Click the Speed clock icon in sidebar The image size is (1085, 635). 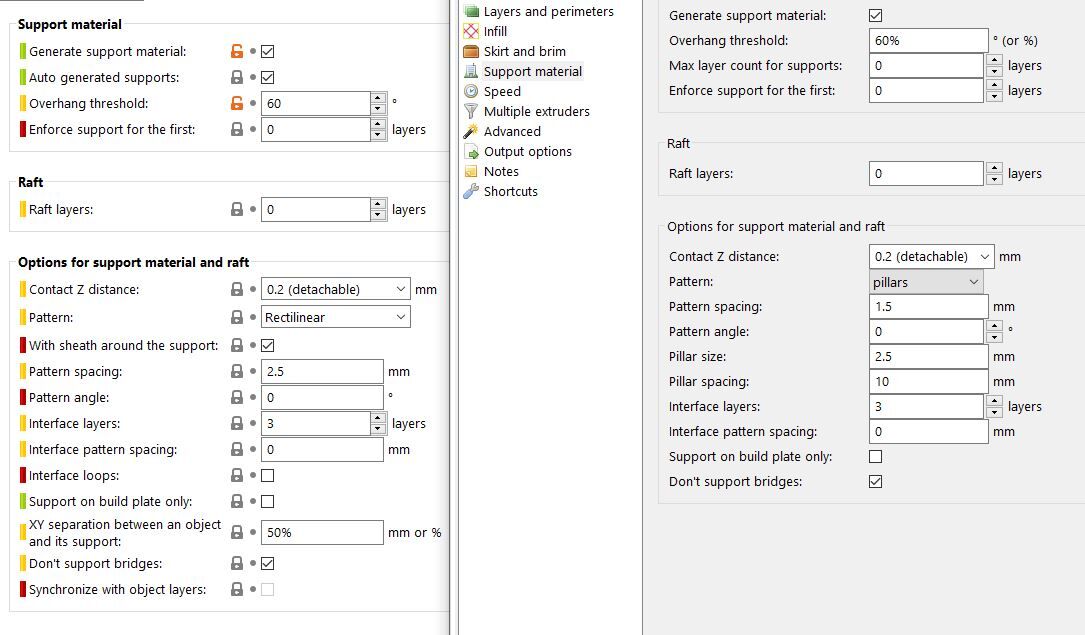471,91
